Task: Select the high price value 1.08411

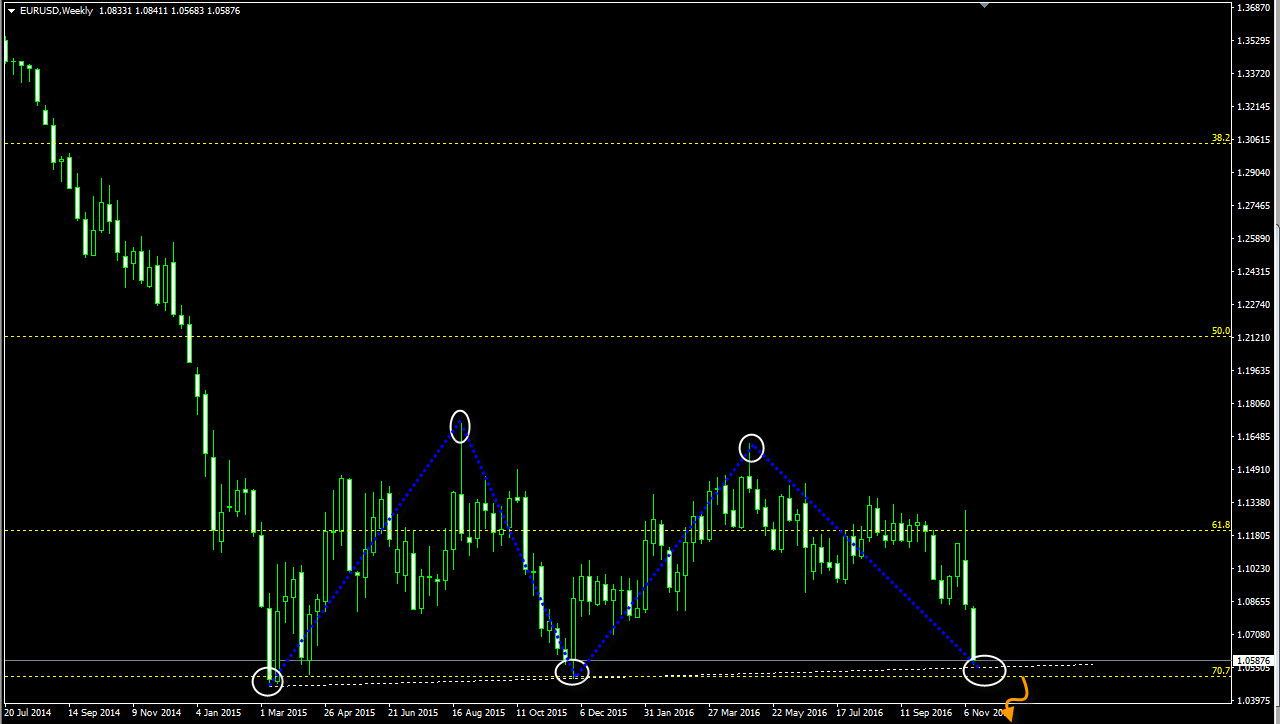Action: coord(152,10)
